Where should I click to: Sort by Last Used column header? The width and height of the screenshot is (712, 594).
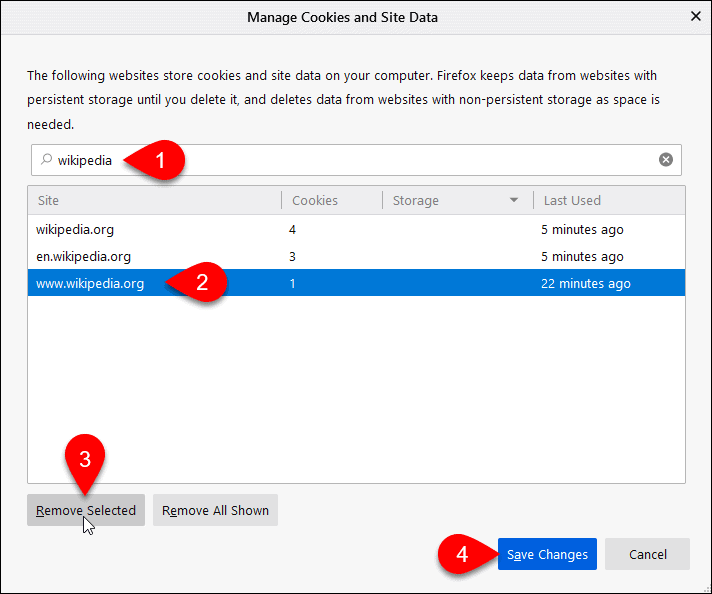pyautogui.click(x=609, y=200)
